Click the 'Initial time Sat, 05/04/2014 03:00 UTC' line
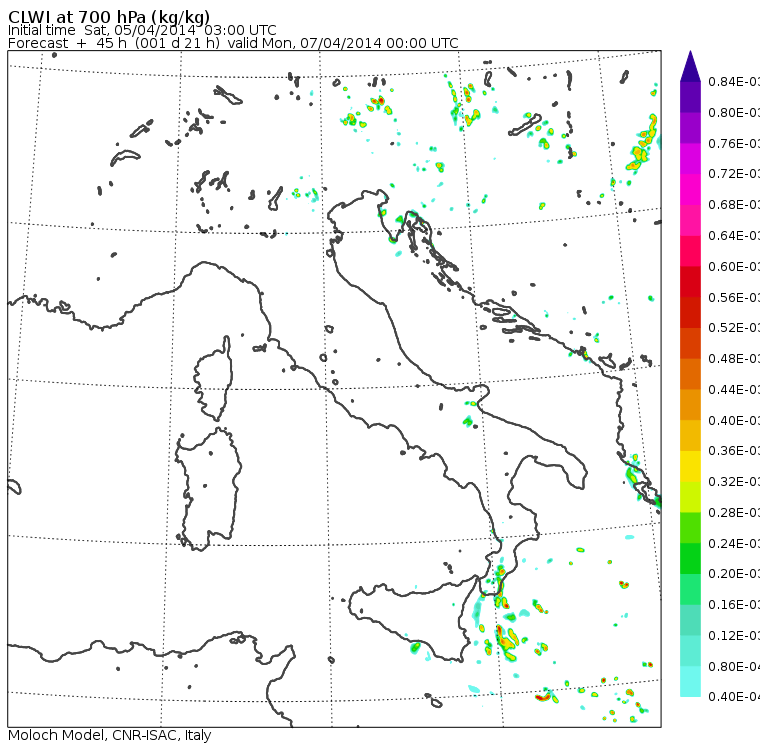The image size is (760, 749). click(x=142, y=30)
